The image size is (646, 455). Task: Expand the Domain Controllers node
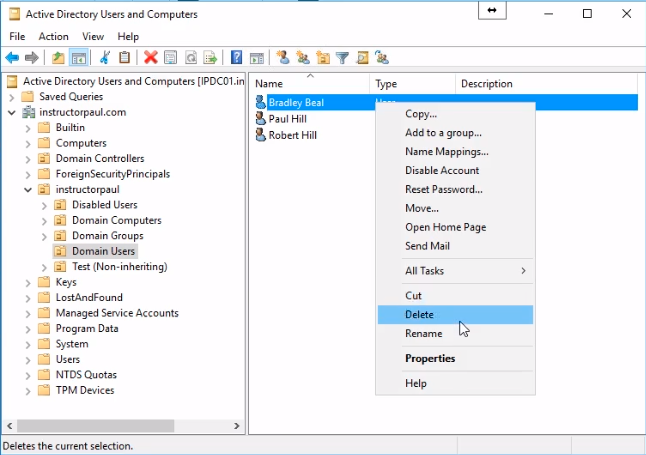tap(28, 159)
